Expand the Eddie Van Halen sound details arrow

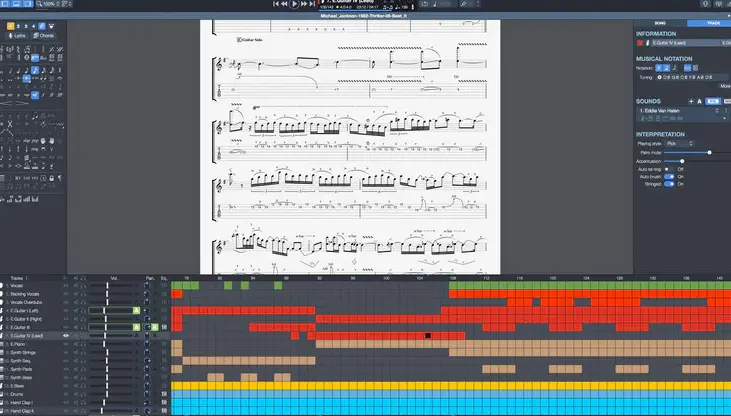pyautogui.click(x=725, y=118)
